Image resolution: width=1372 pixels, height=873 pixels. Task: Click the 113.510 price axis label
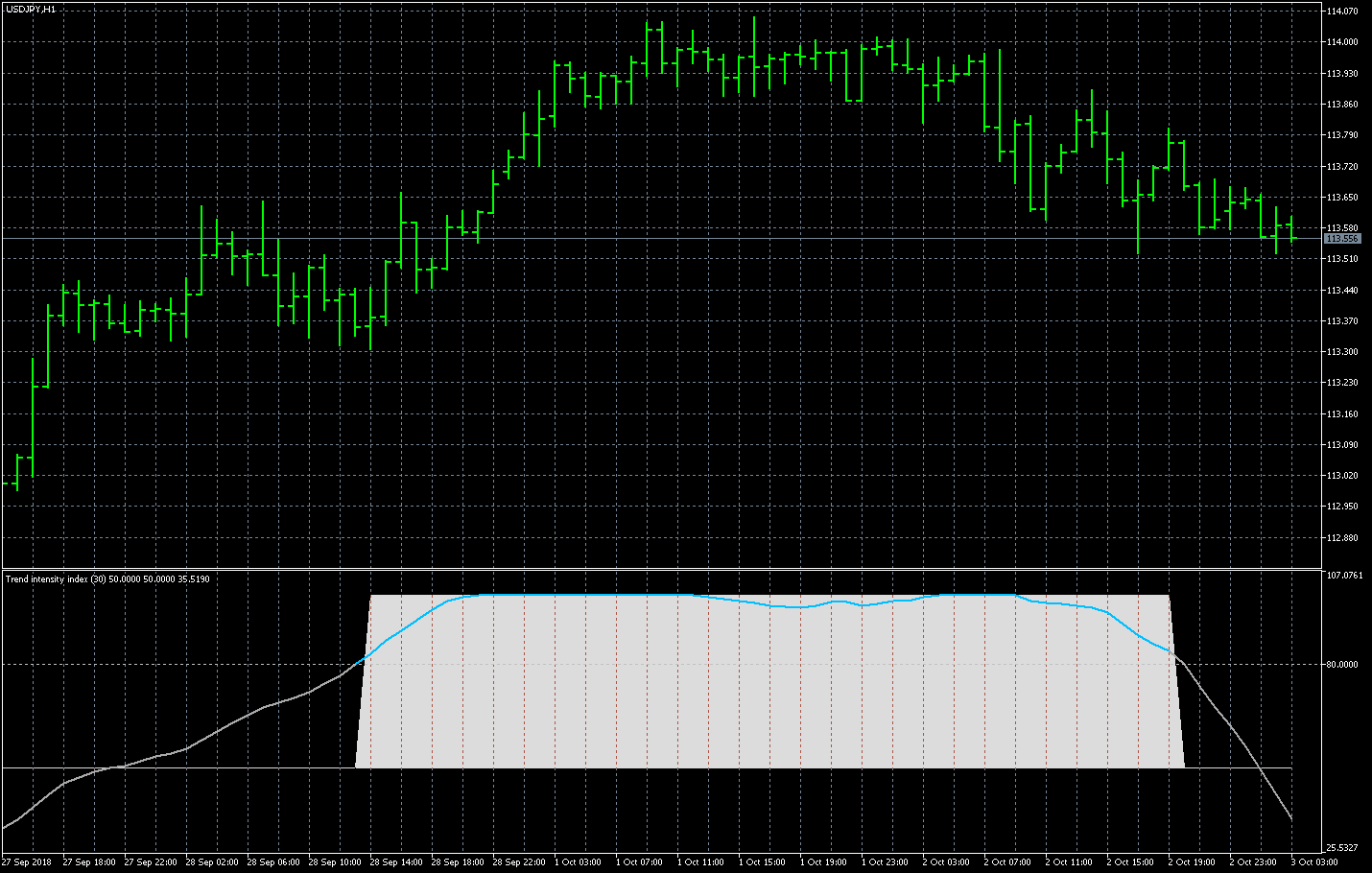pyautogui.click(x=1341, y=259)
